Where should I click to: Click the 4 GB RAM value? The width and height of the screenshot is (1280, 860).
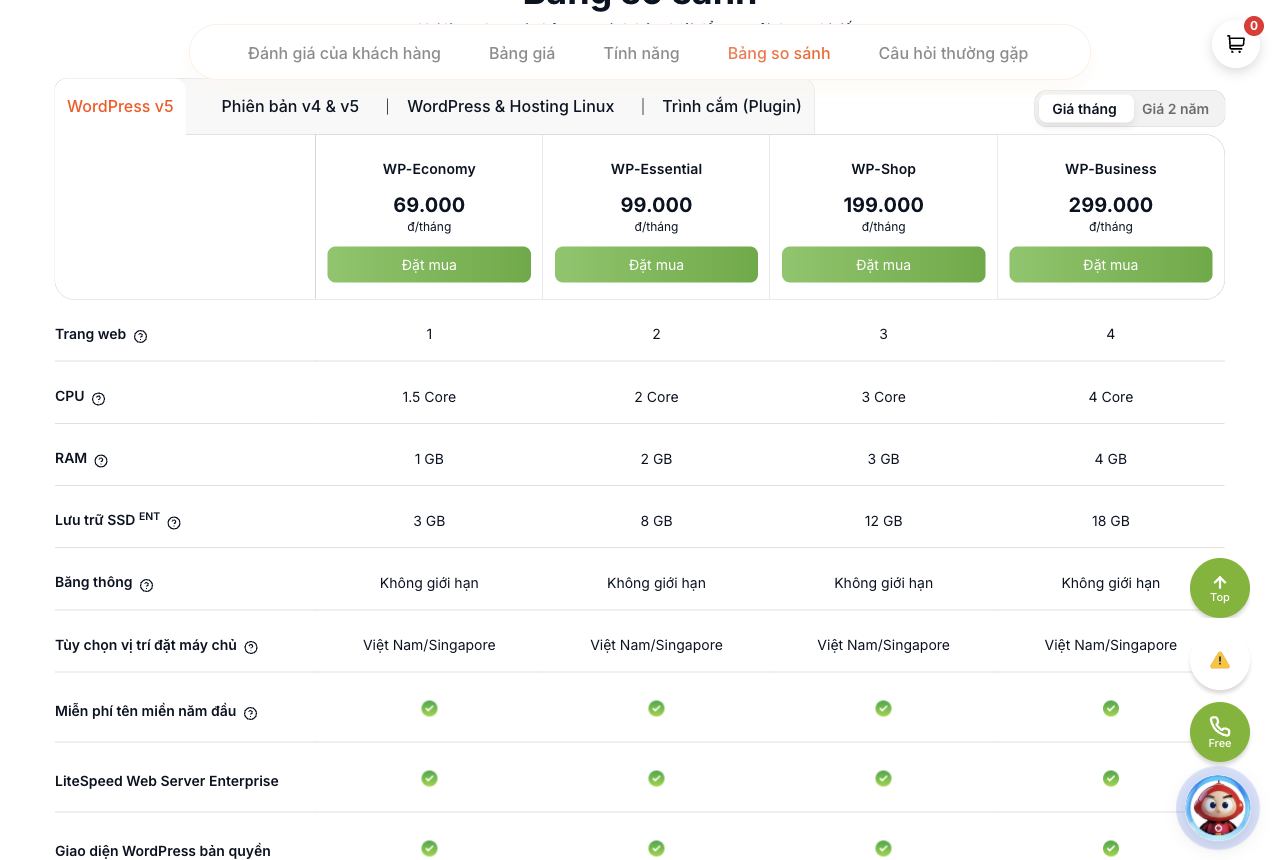(x=1110, y=459)
